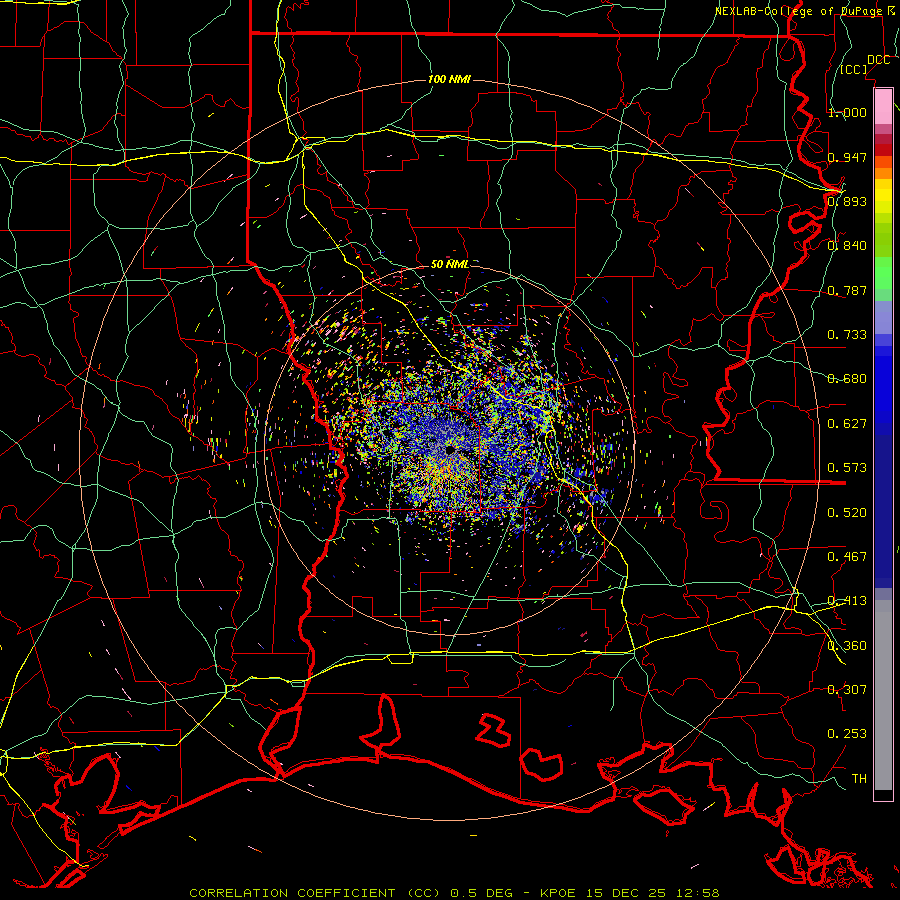Click the "NEXLAB-College of DuPage" header text
Screen dimensions: 900x900
click(799, 11)
